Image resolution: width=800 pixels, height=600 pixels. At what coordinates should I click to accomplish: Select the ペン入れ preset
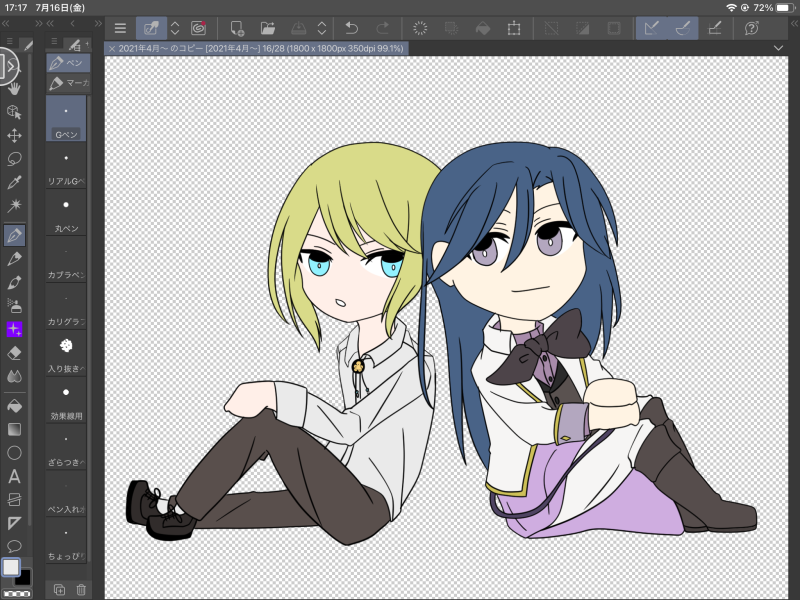point(66,494)
